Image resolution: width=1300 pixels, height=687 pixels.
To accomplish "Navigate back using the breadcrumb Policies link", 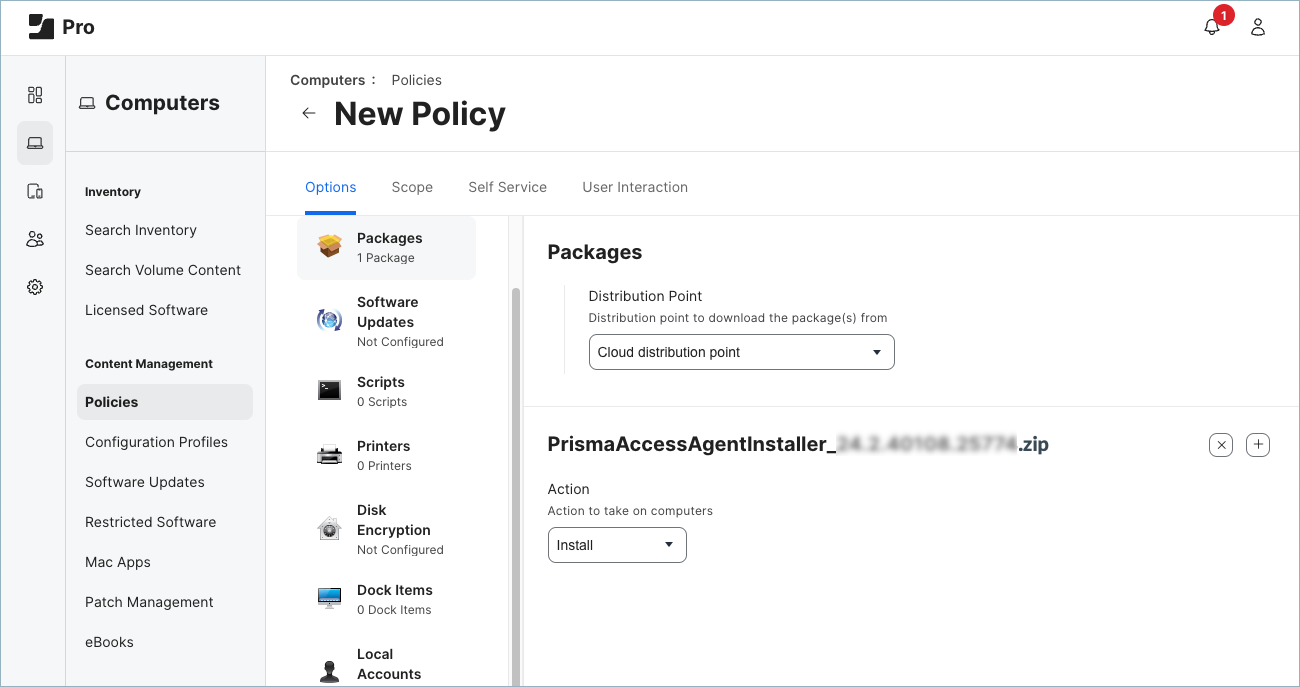I will click(416, 80).
